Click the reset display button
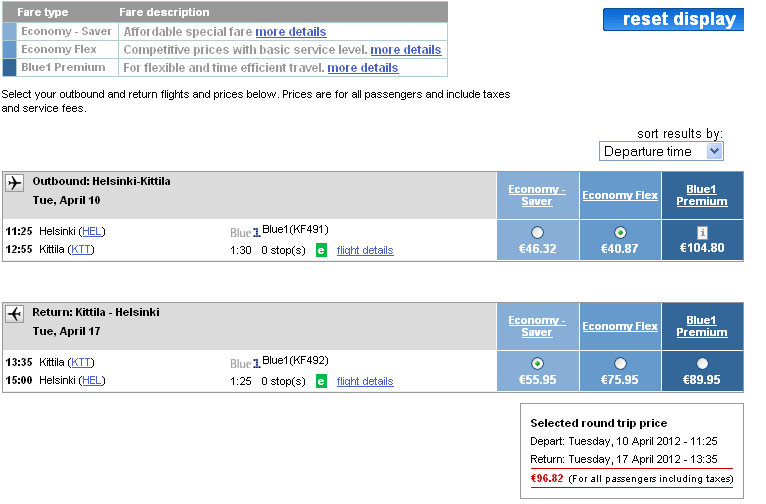Screen dimensions: 766x504 click(x=673, y=20)
